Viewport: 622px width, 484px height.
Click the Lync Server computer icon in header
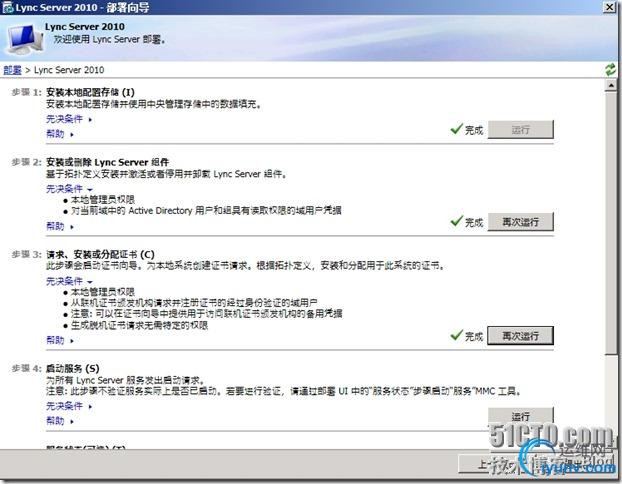pyautogui.click(x=24, y=39)
